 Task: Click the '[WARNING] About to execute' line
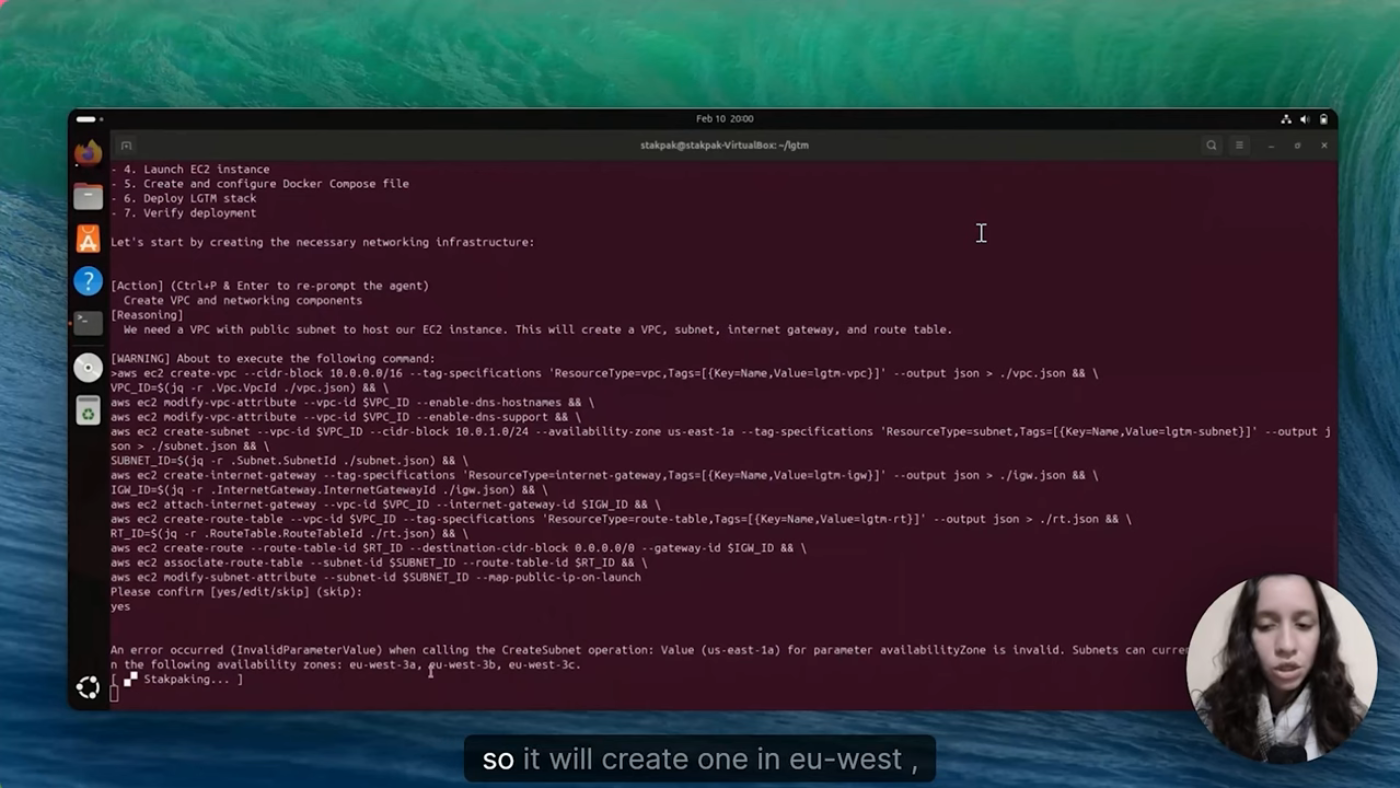click(x=273, y=359)
